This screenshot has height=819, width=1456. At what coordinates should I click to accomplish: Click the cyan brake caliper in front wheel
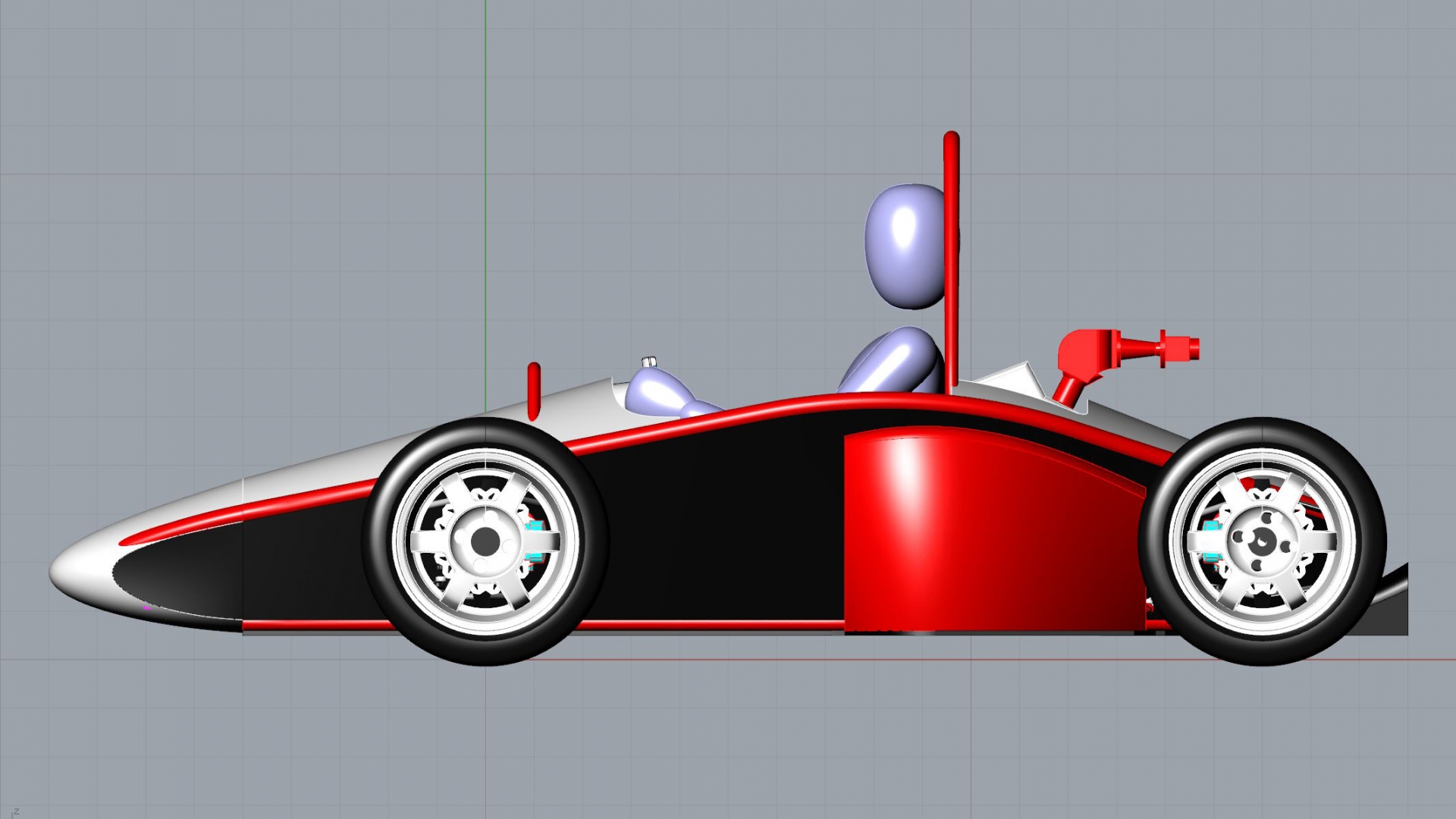click(x=535, y=527)
